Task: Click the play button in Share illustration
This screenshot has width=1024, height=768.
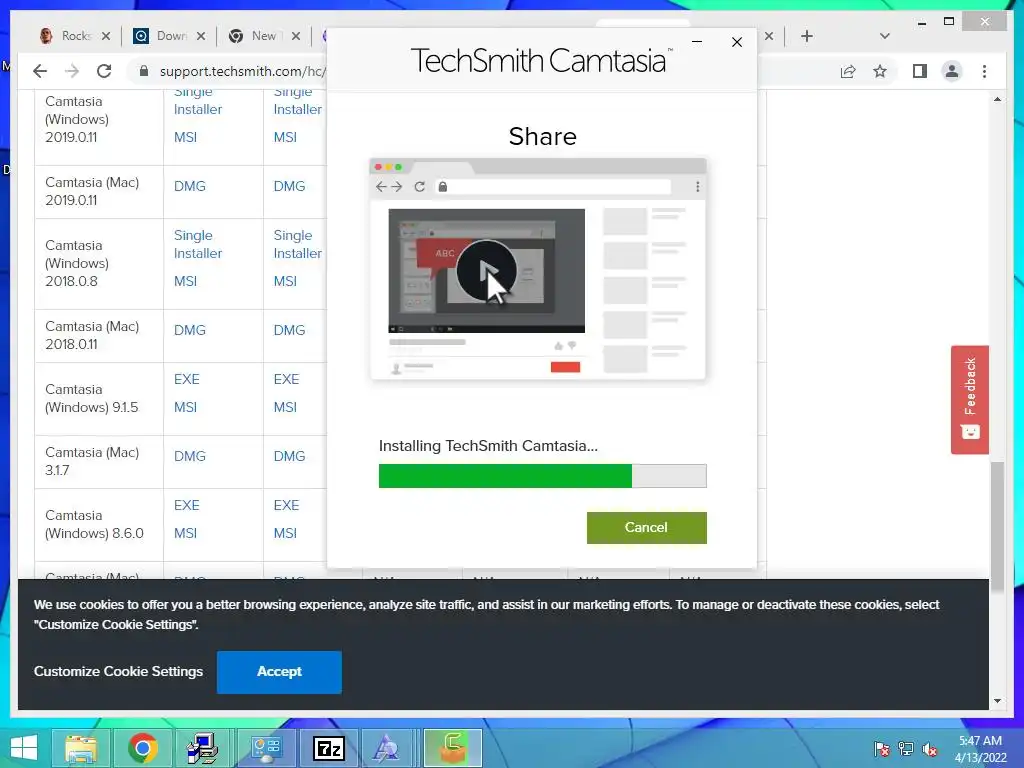Action: (x=487, y=270)
